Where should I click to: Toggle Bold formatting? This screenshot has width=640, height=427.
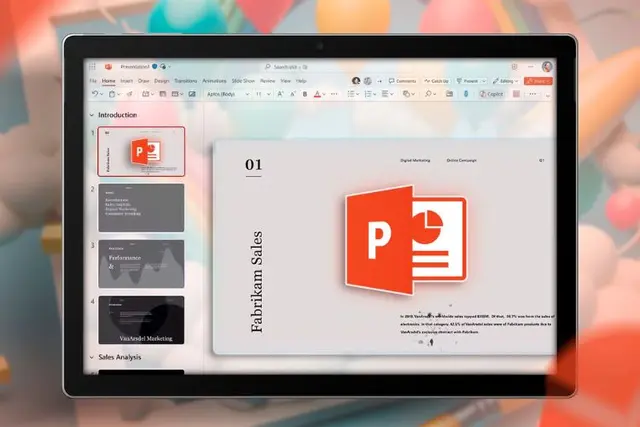coord(304,94)
